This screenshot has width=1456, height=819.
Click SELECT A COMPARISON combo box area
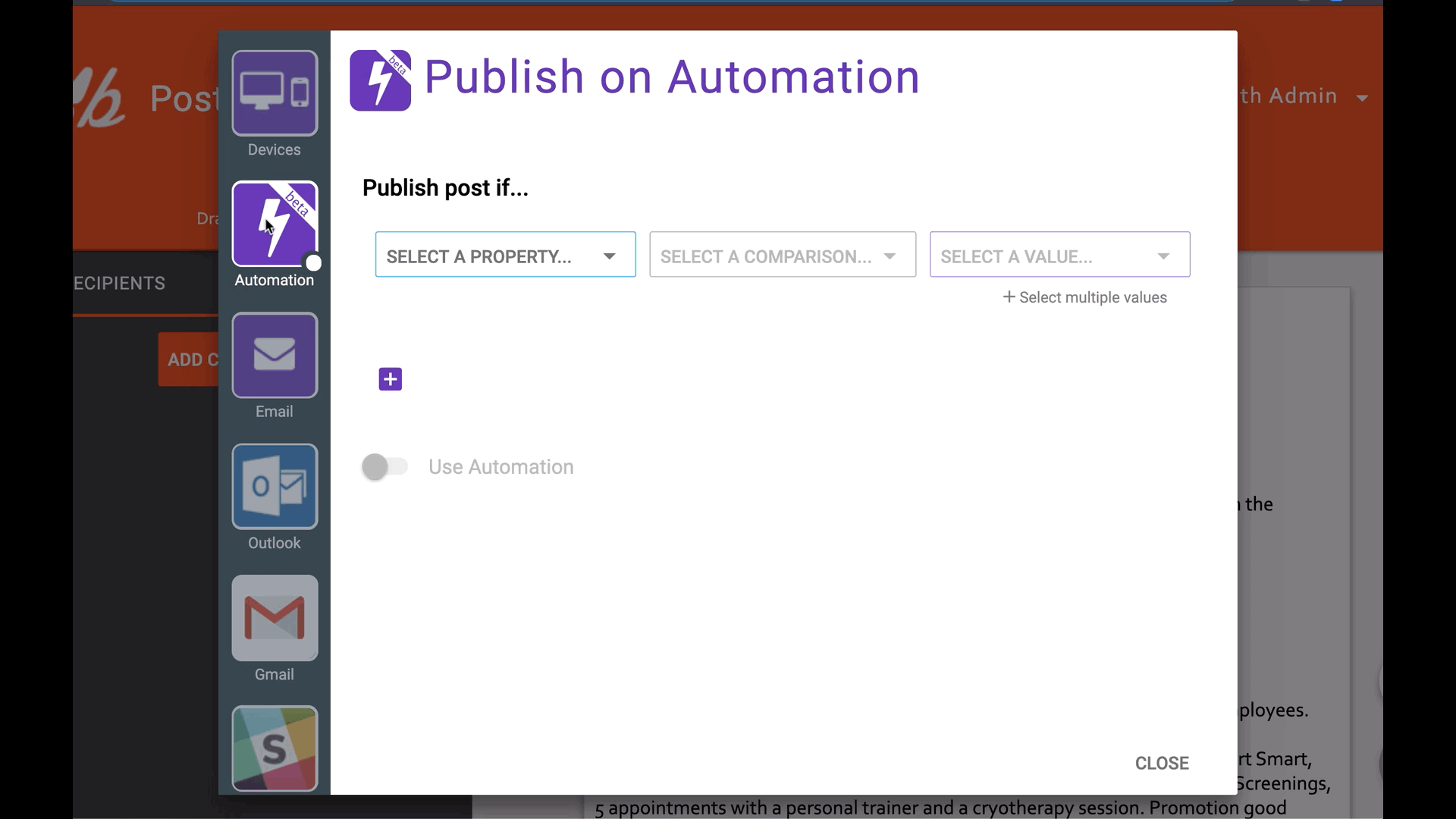(782, 256)
